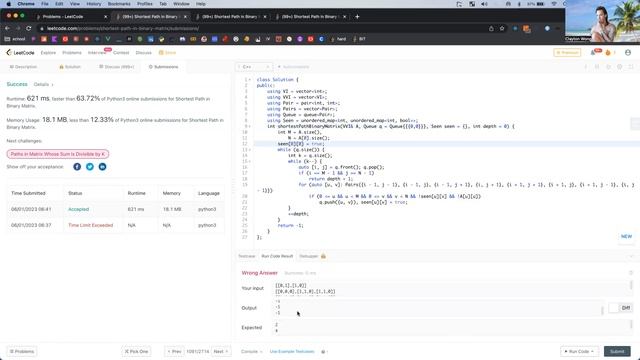Share acceptance on LinkedIn
Screen dimensions: 640x360
pyautogui.click(x=102, y=167)
